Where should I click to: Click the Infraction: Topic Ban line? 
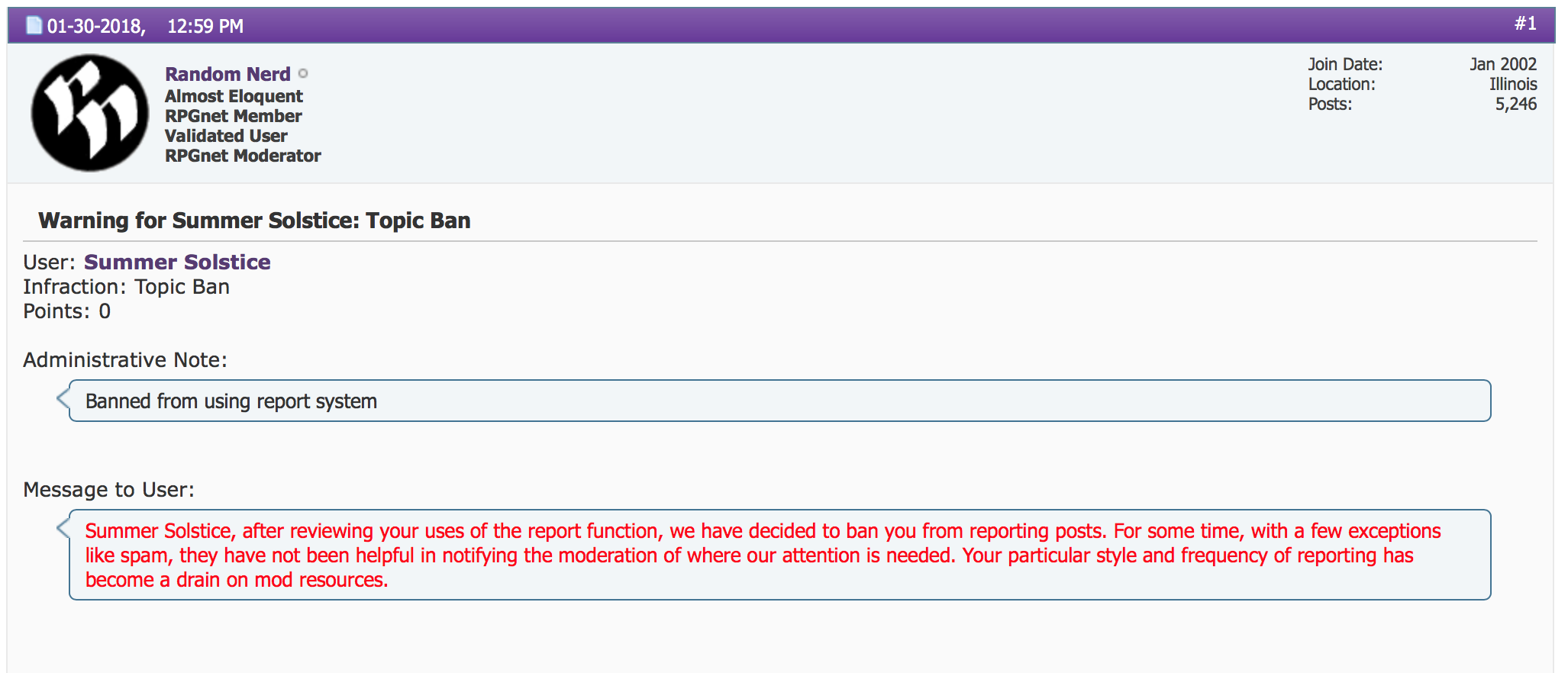coord(126,287)
